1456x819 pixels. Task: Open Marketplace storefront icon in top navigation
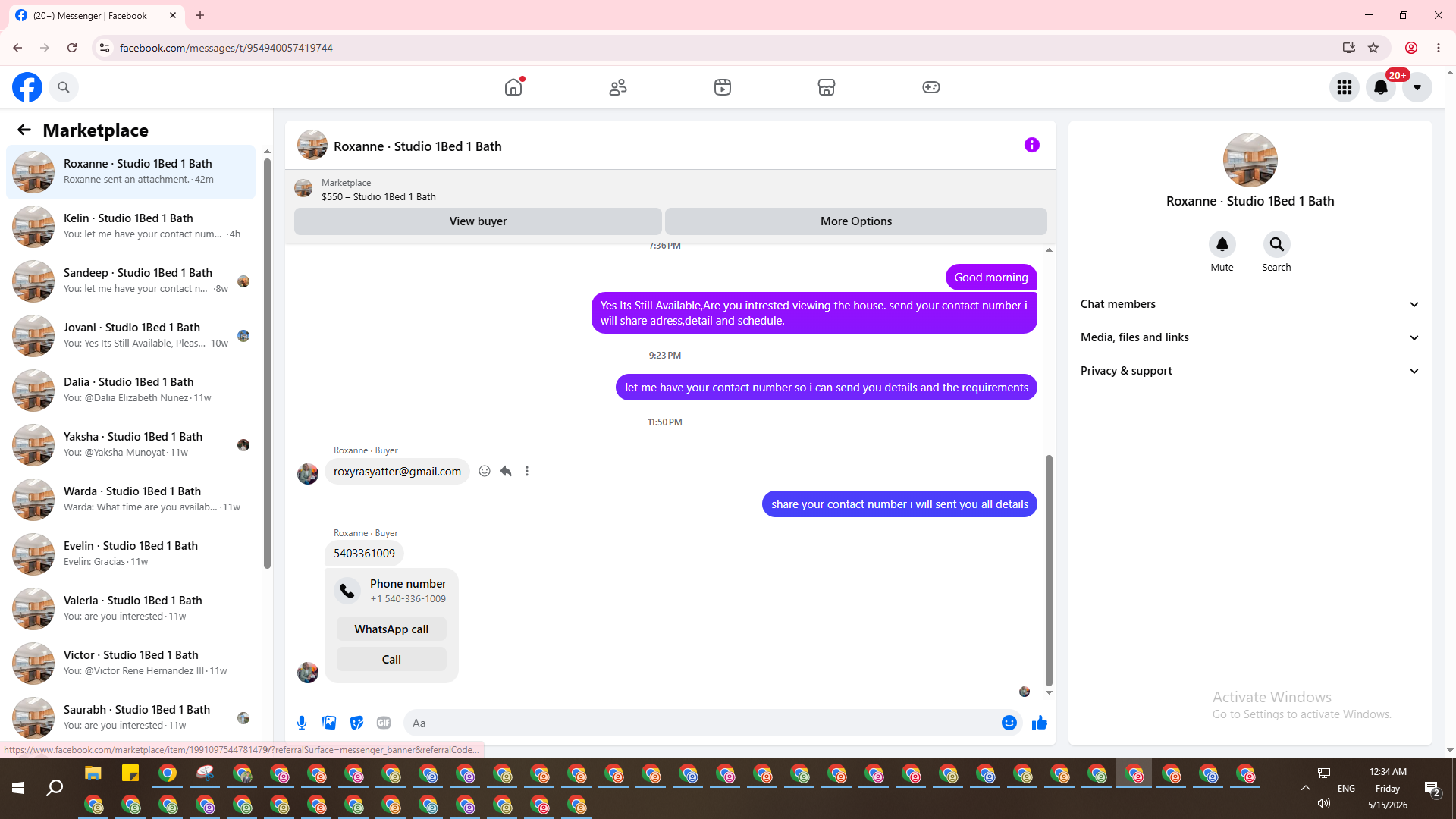827,87
